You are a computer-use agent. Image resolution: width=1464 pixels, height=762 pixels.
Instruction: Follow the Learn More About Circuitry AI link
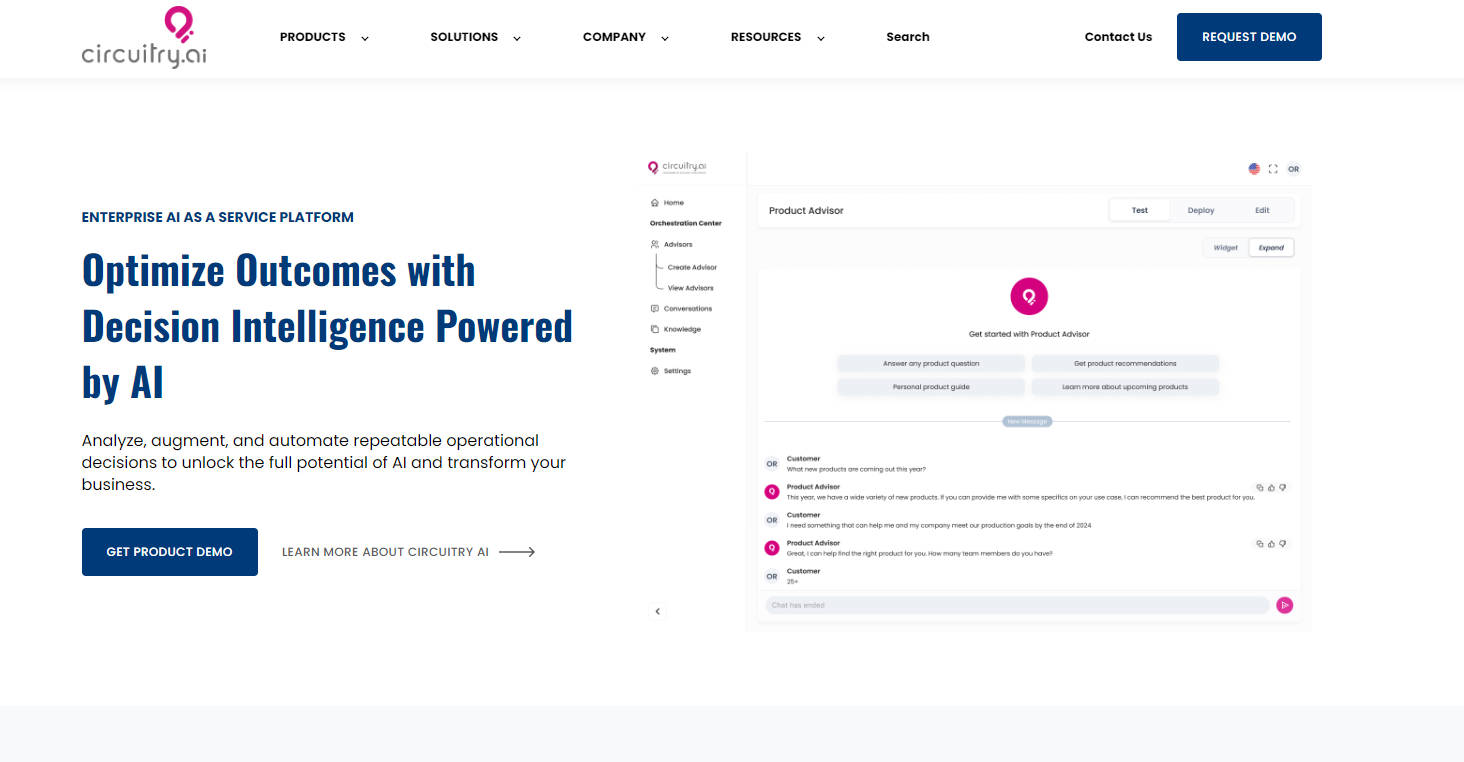tap(408, 552)
